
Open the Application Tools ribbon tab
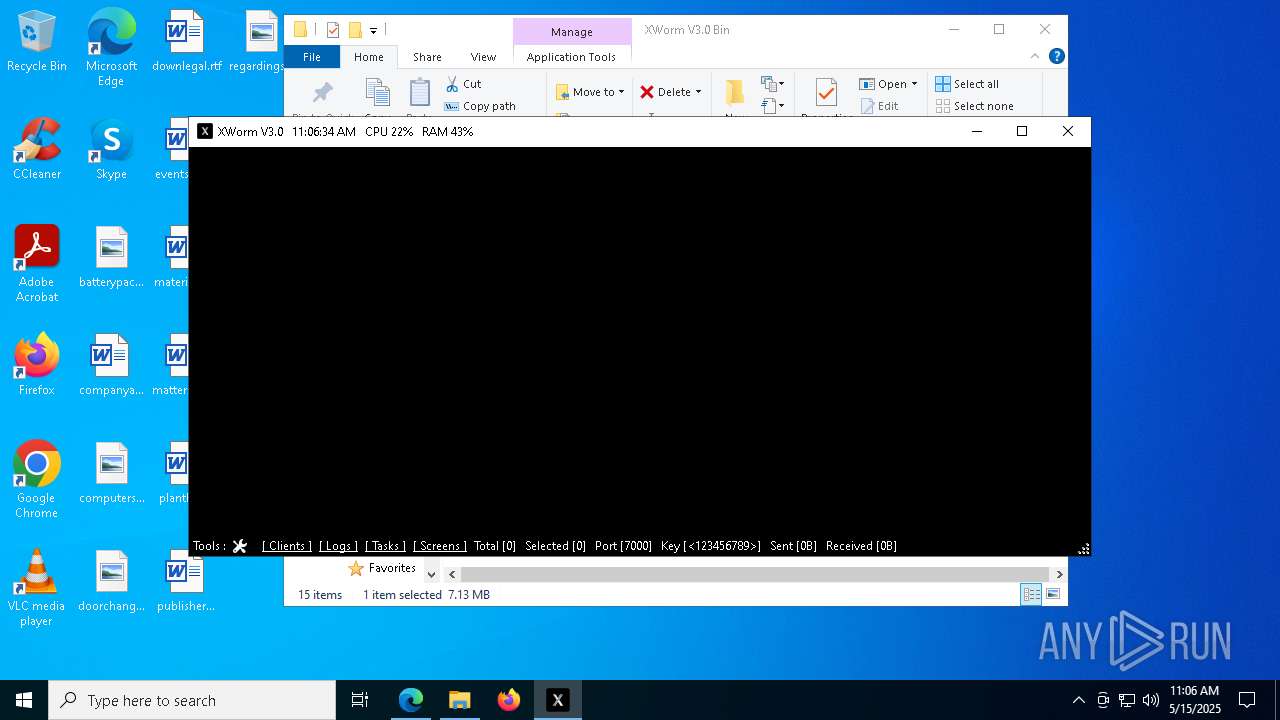(x=571, y=57)
